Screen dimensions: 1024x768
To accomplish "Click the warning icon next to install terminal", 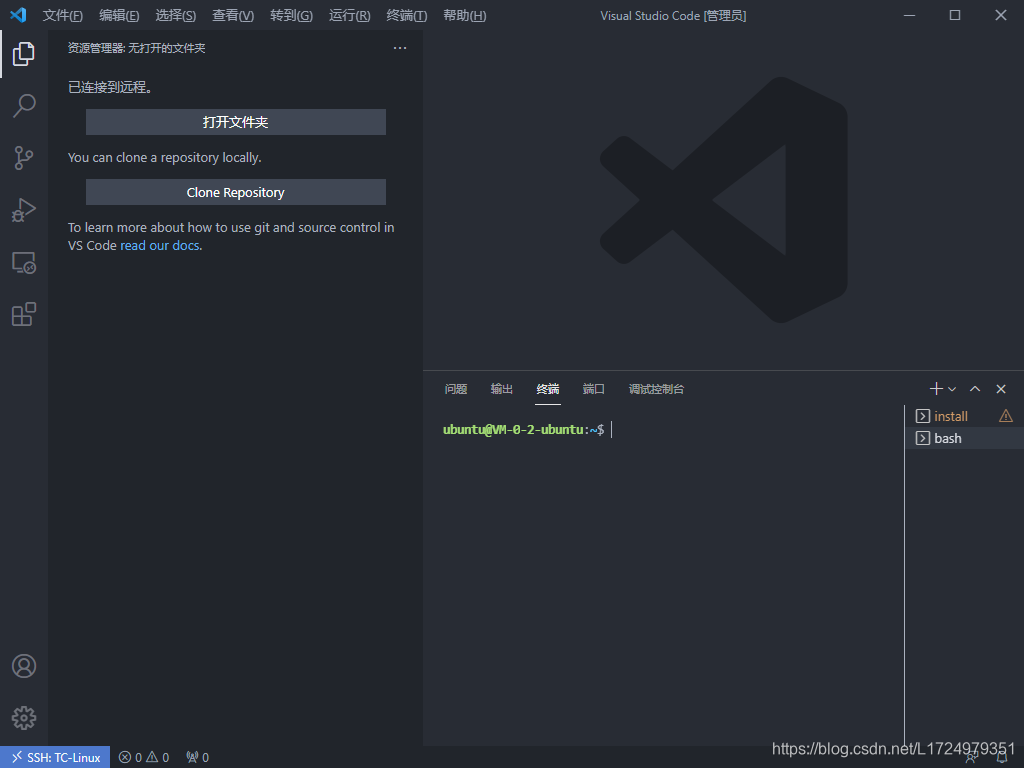I will pyautogui.click(x=1006, y=416).
